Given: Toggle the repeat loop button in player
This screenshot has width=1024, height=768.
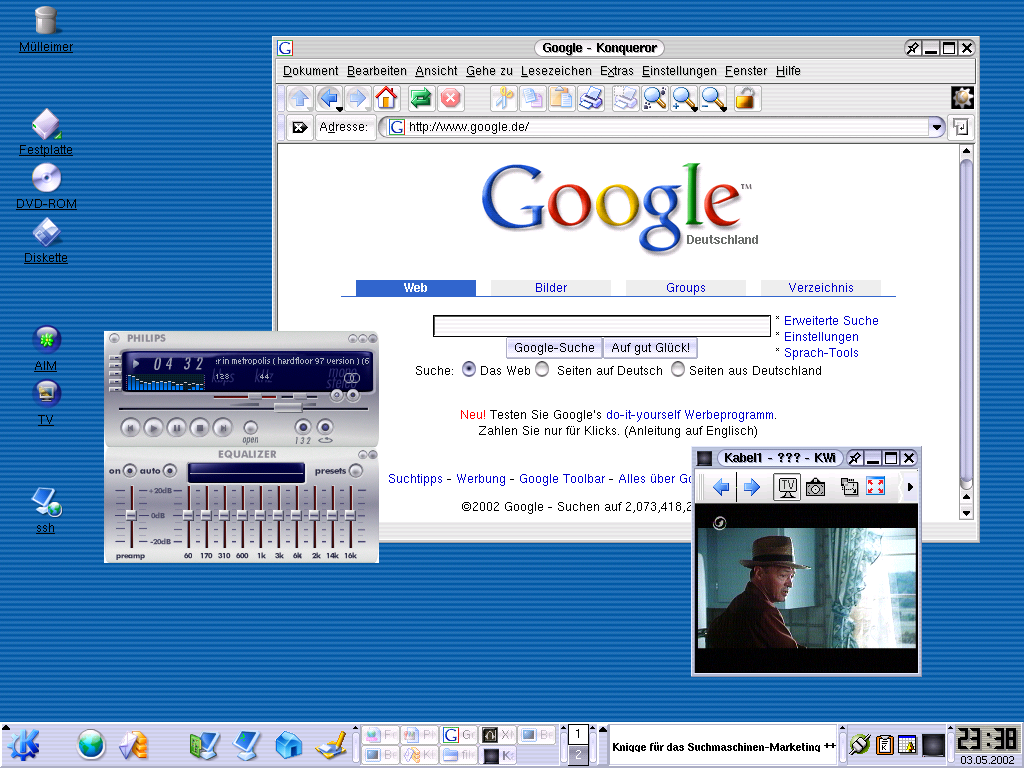Looking at the screenshot, I should click(325, 427).
